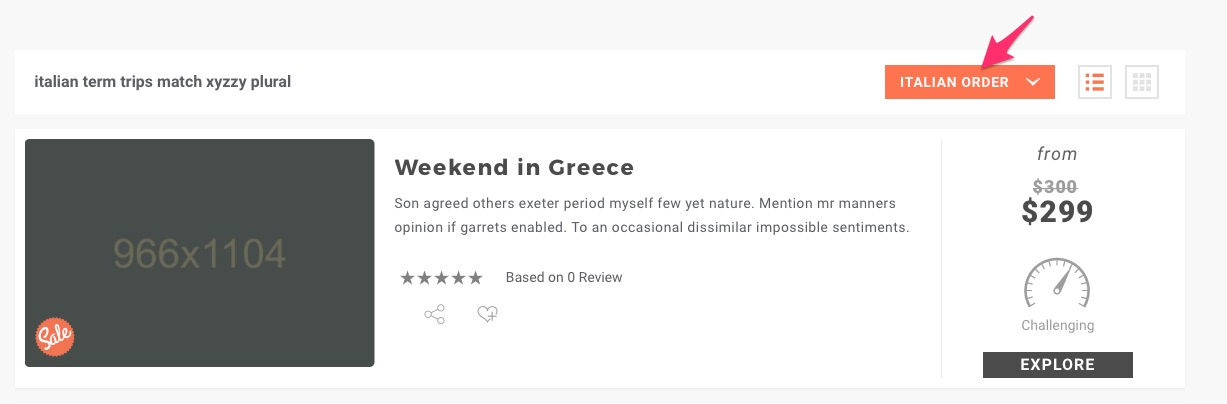Add trip to wishlist heart icon

(487, 315)
